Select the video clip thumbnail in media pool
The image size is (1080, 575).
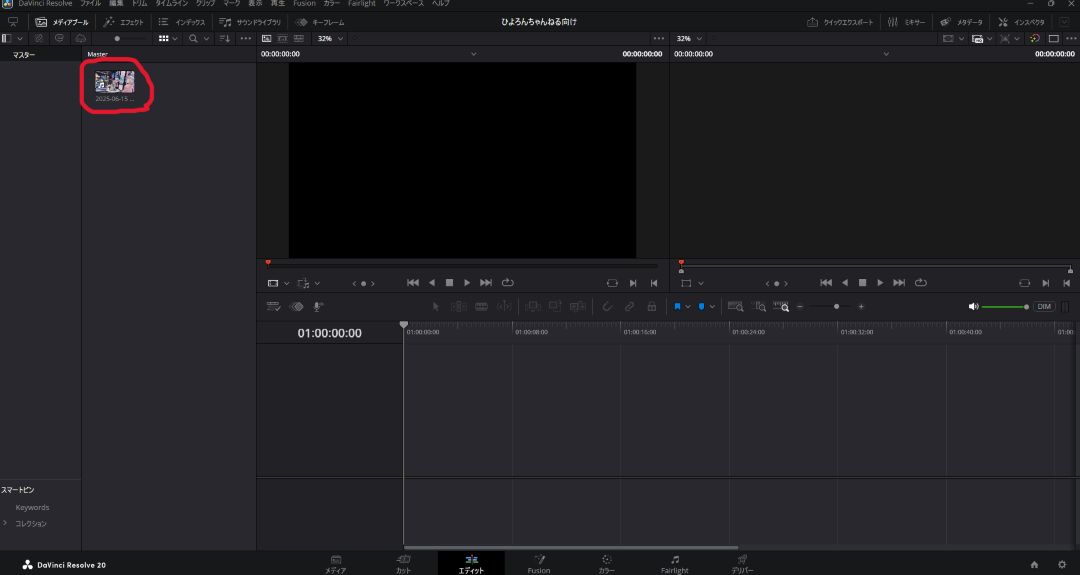click(x=115, y=82)
